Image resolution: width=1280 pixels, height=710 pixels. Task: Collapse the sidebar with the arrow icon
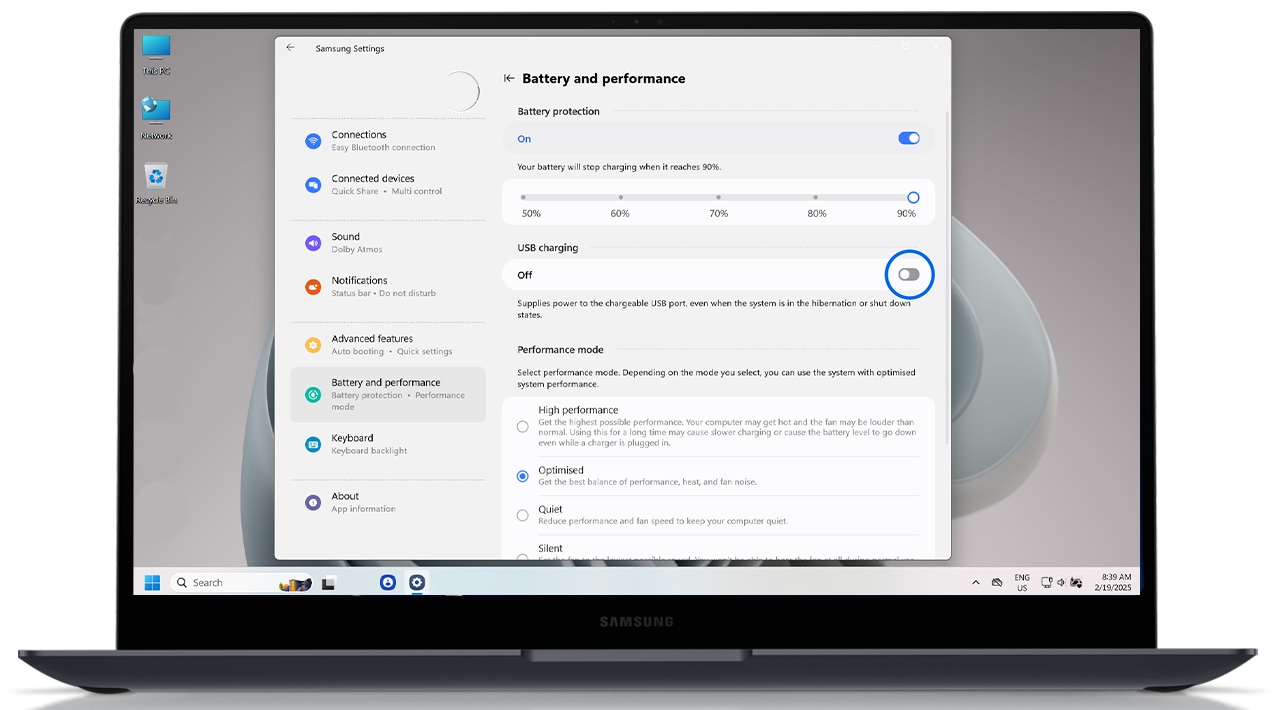coord(509,78)
